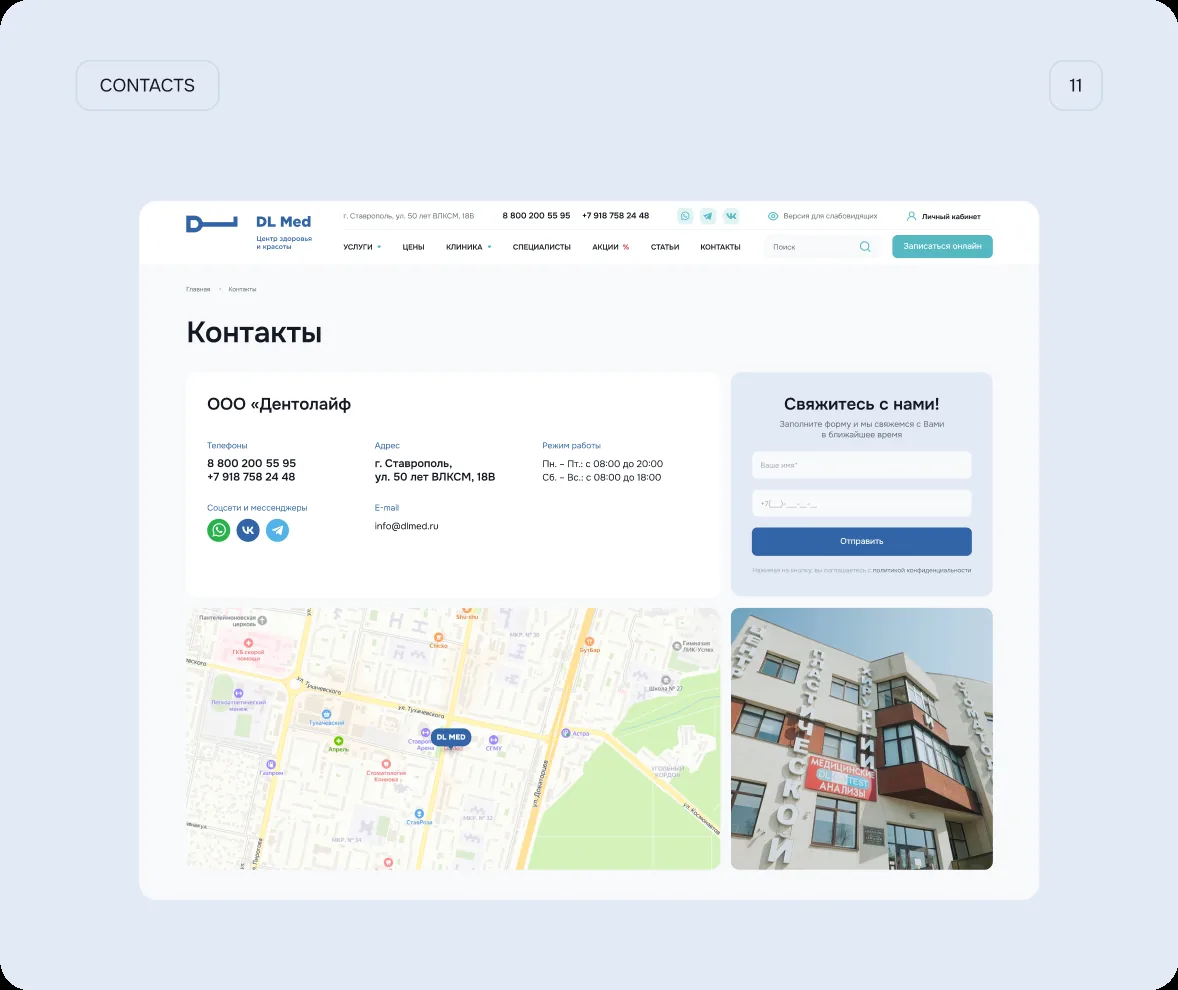Open Telegram icon in the header
The image size is (1178, 990).
click(708, 216)
